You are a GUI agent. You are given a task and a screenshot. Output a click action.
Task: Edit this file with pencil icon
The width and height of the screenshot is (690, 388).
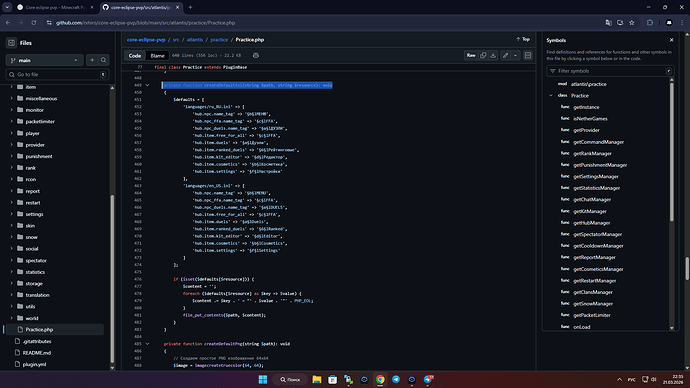point(505,55)
